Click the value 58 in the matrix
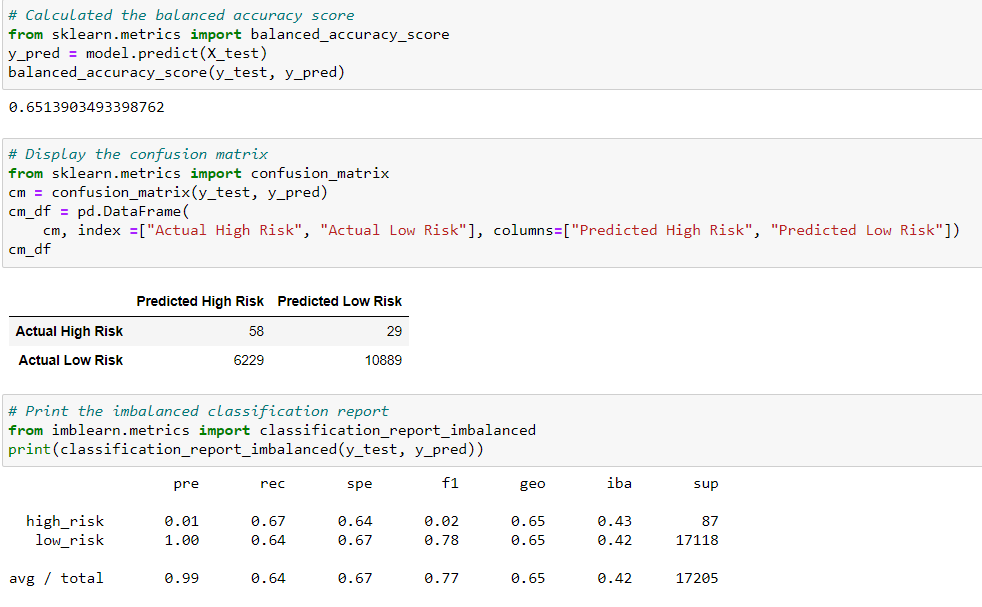 (x=254, y=331)
